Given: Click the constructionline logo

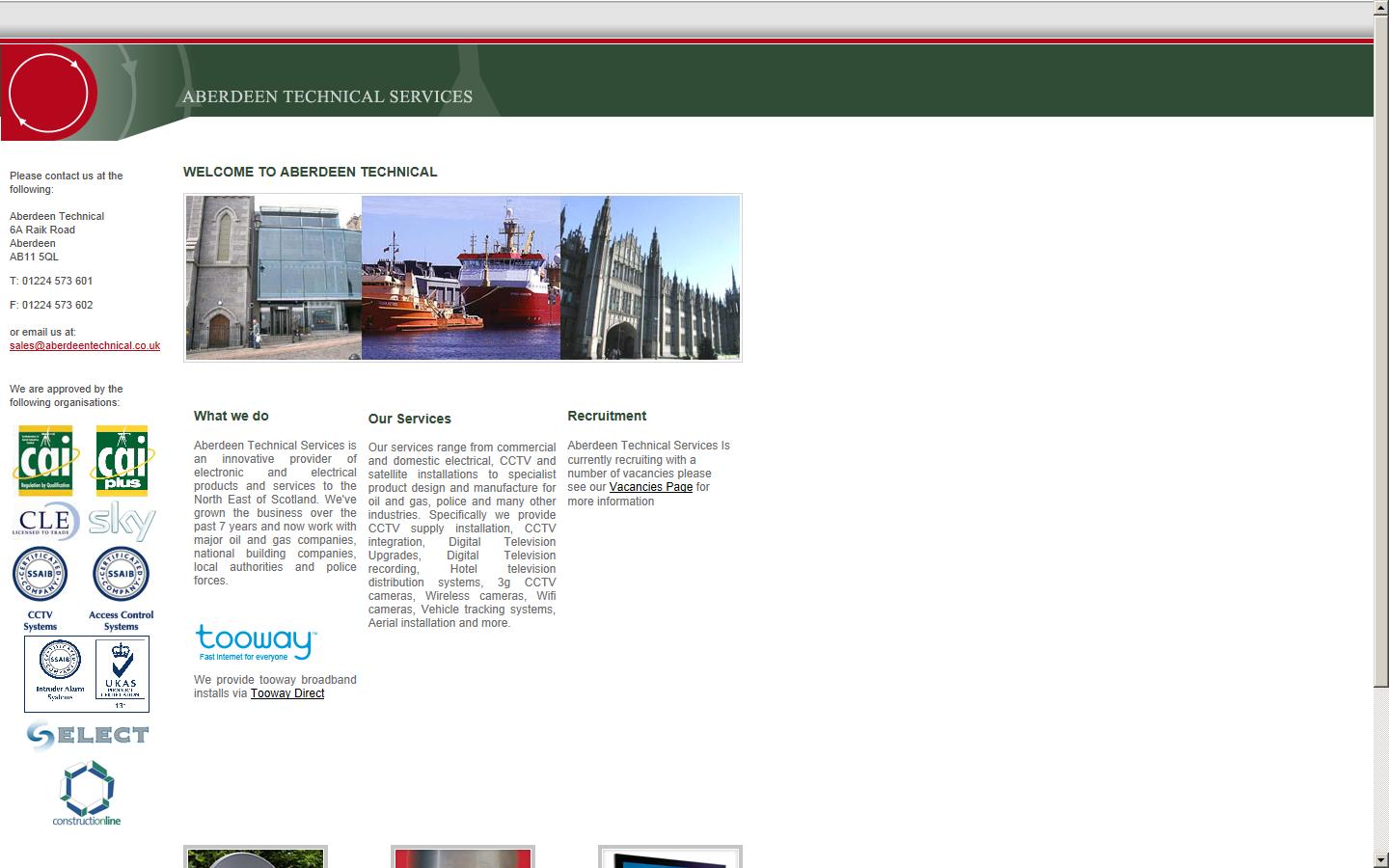Looking at the screenshot, I should tap(87, 793).
